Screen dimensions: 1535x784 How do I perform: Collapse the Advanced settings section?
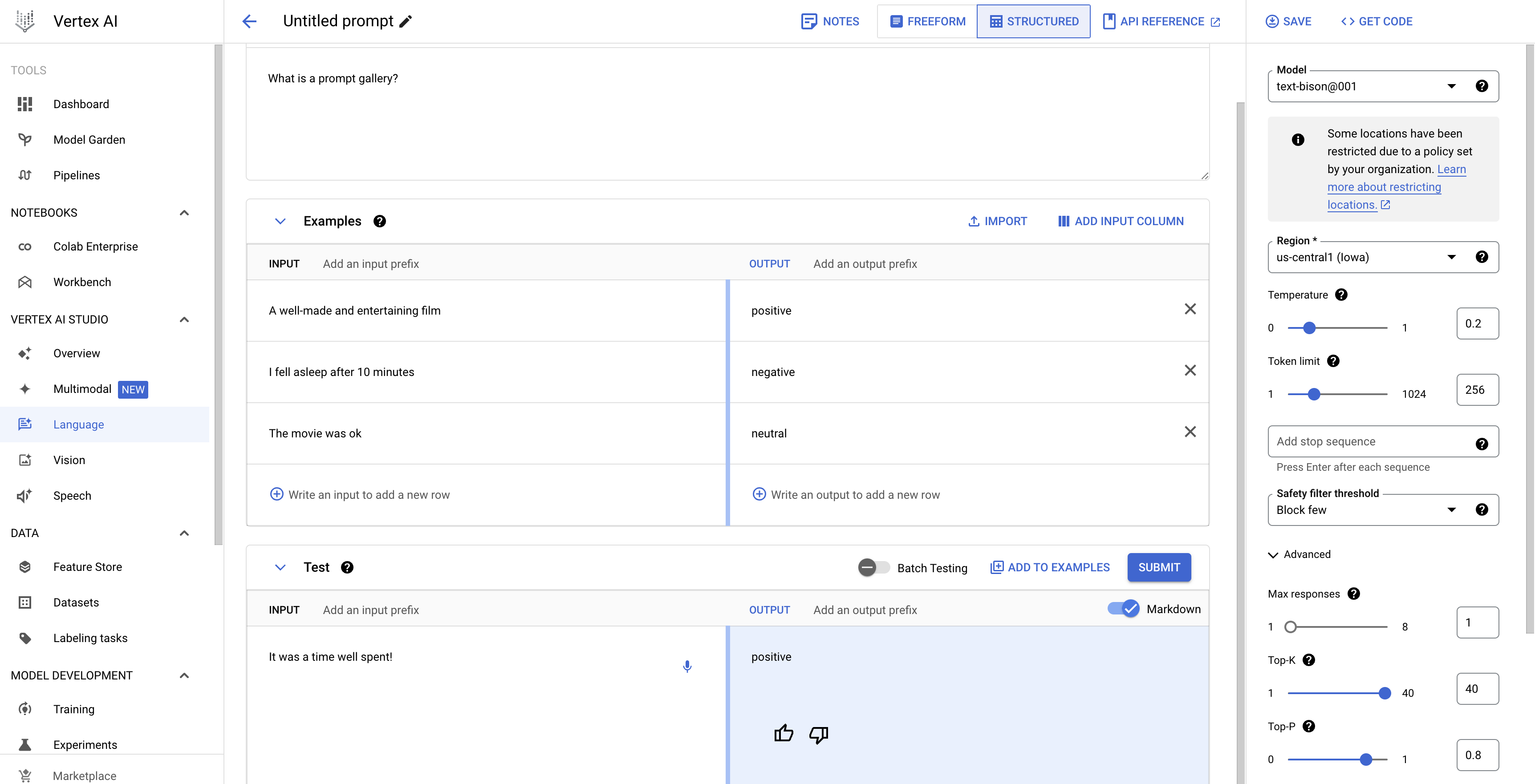tap(1273, 555)
